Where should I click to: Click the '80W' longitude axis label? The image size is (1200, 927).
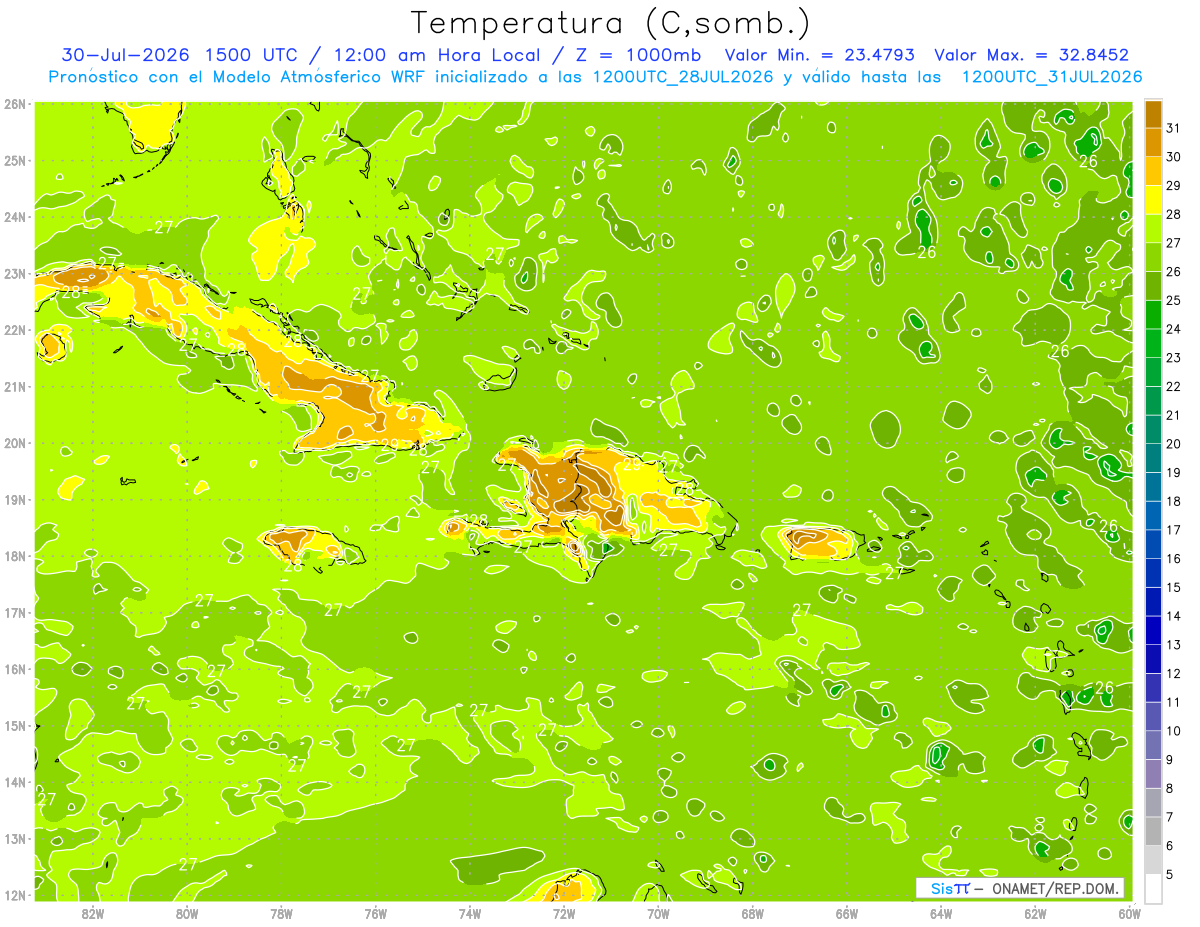coord(187,913)
